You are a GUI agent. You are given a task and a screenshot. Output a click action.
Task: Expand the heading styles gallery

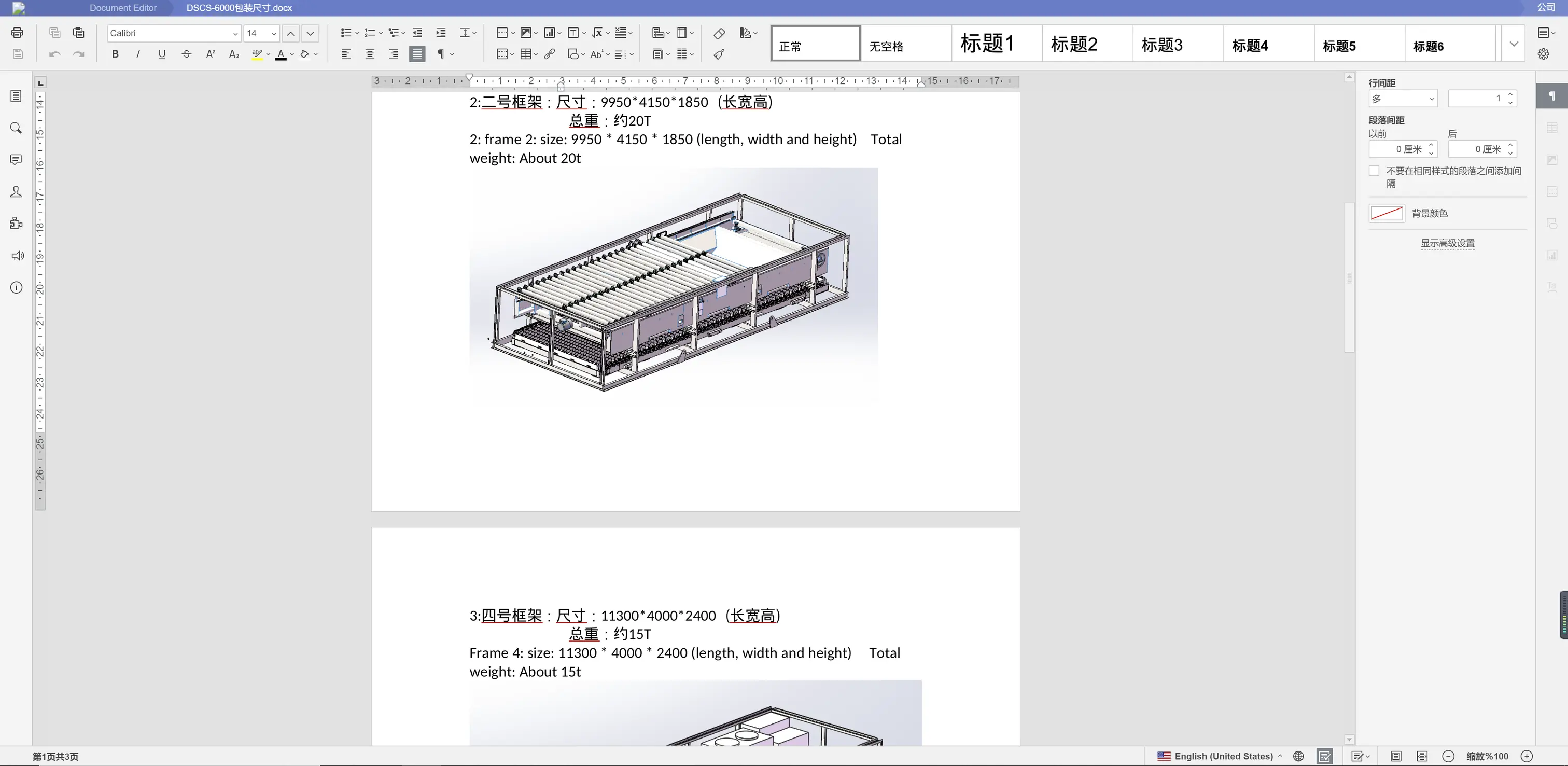[x=1513, y=44]
